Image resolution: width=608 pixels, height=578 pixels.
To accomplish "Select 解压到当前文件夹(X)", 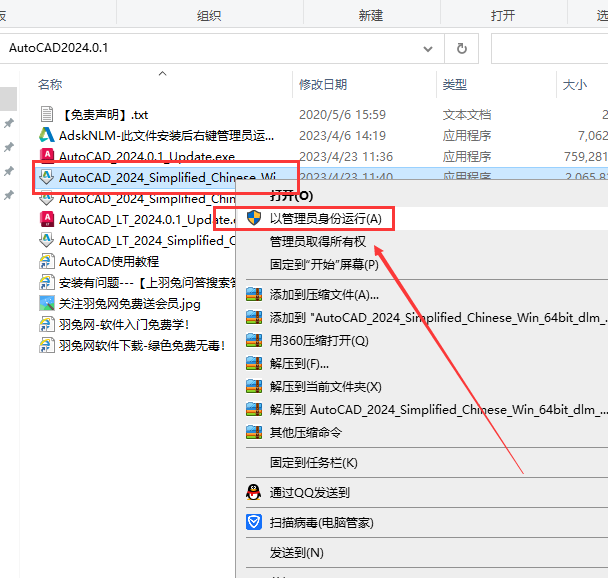I will [x=326, y=386].
